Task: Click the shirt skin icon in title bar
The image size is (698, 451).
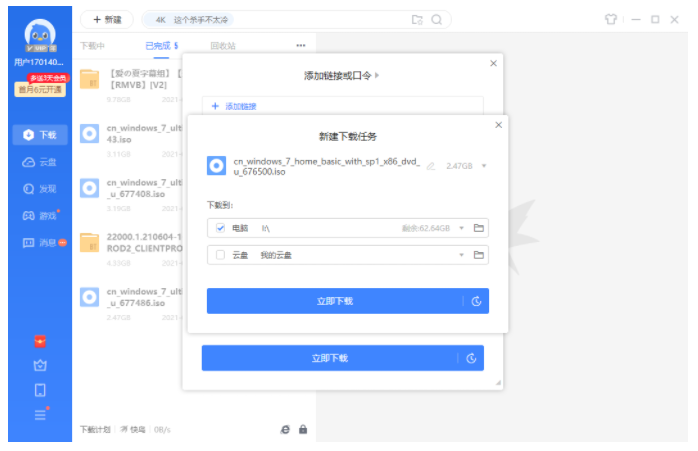Action: tap(611, 19)
